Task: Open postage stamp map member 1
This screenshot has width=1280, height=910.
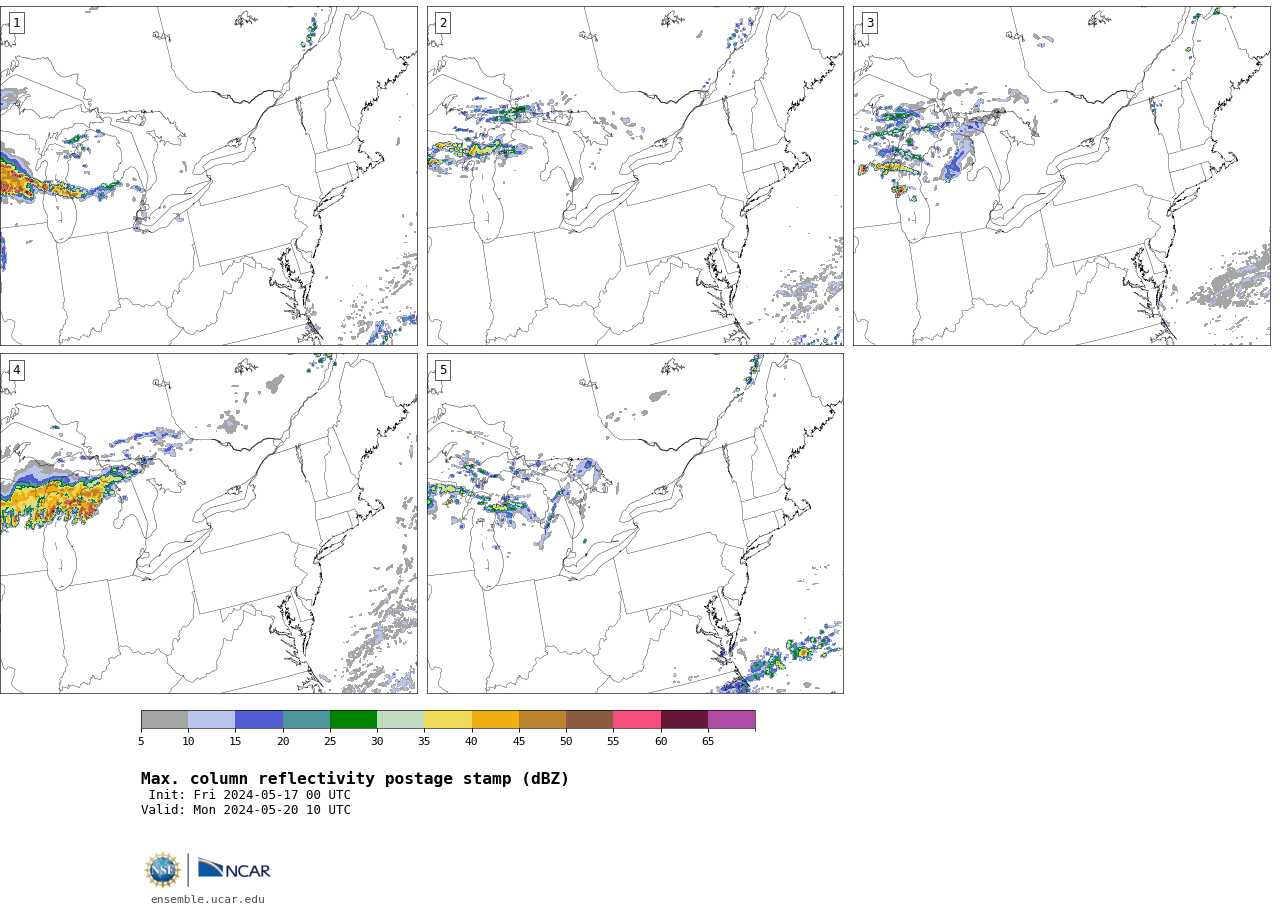Action: 208,176
